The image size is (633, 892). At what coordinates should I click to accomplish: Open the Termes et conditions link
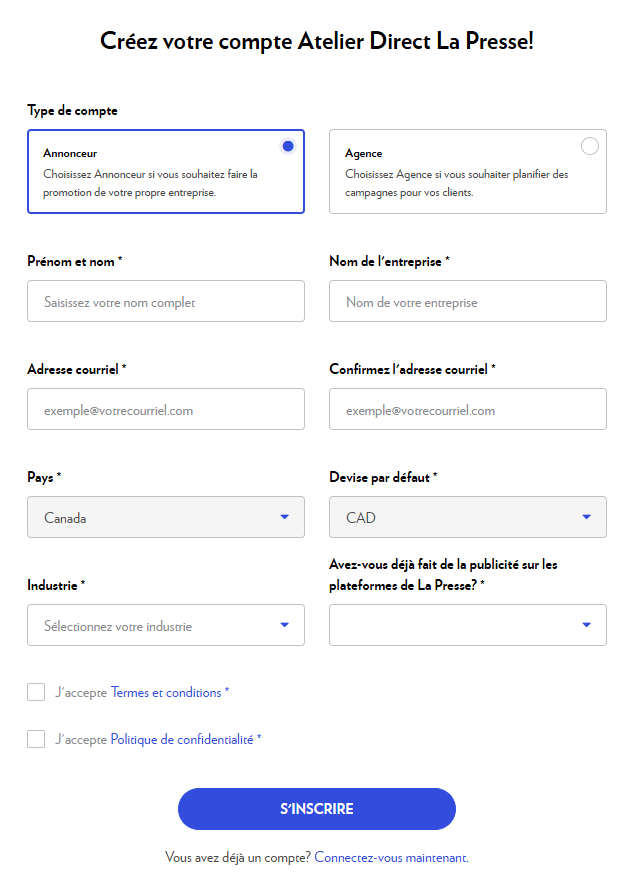(165, 692)
